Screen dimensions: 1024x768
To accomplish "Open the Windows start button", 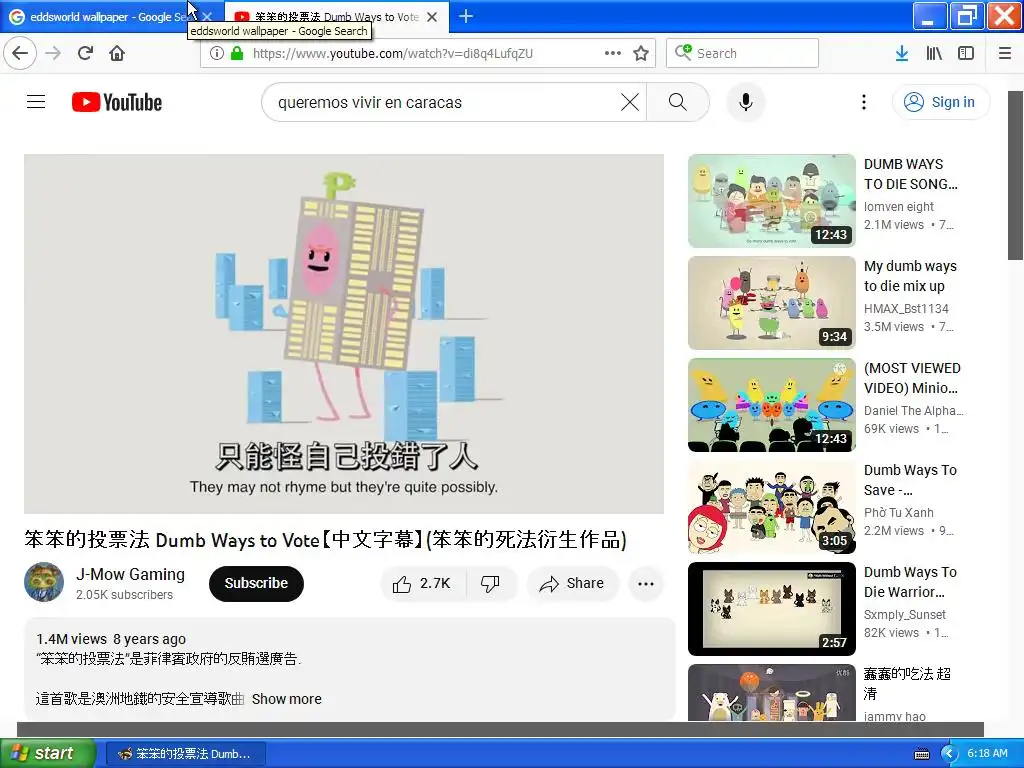I will pos(48,753).
